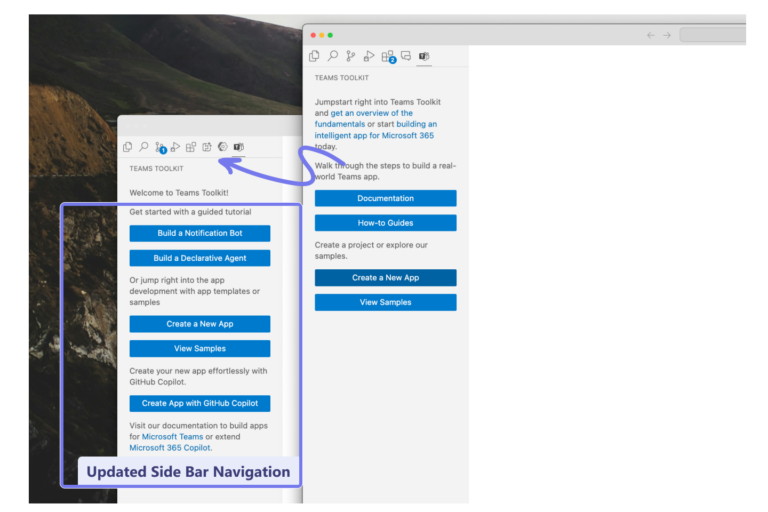Open the Microsoft 365 Copilot link
This screenshot has width=768, height=512.
tap(170, 448)
